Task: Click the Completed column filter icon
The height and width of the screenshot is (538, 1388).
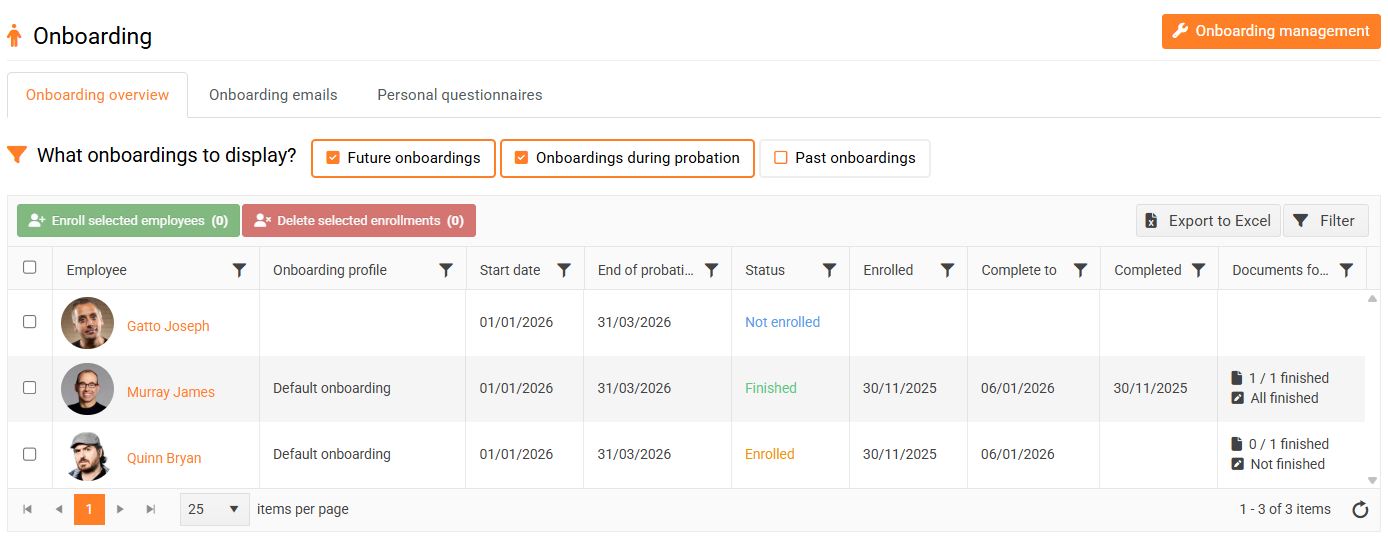Action: pos(1198,270)
